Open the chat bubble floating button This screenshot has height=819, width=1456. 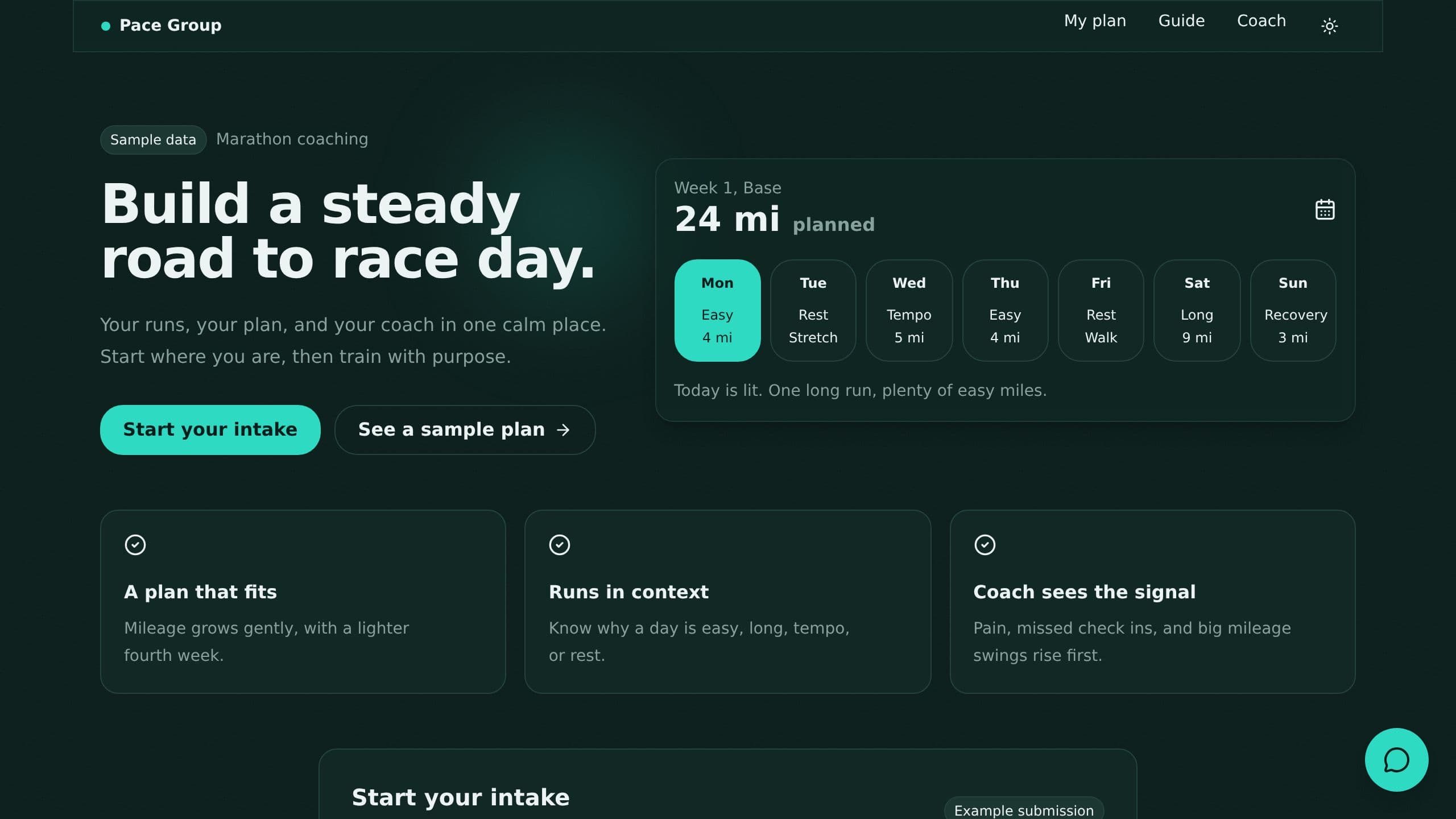[x=1396, y=760]
